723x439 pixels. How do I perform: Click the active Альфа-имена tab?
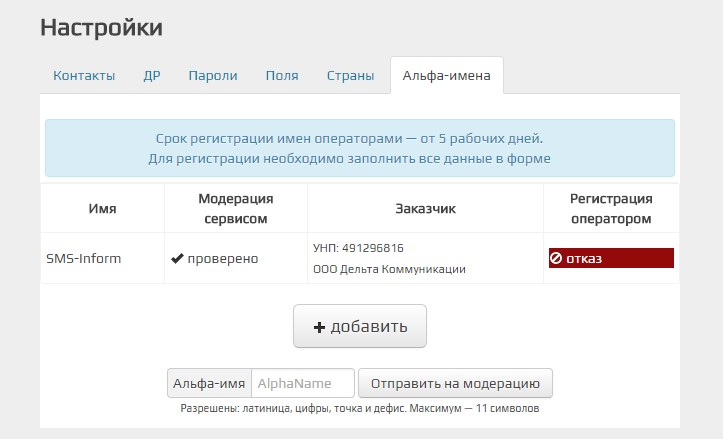pyautogui.click(x=446, y=76)
